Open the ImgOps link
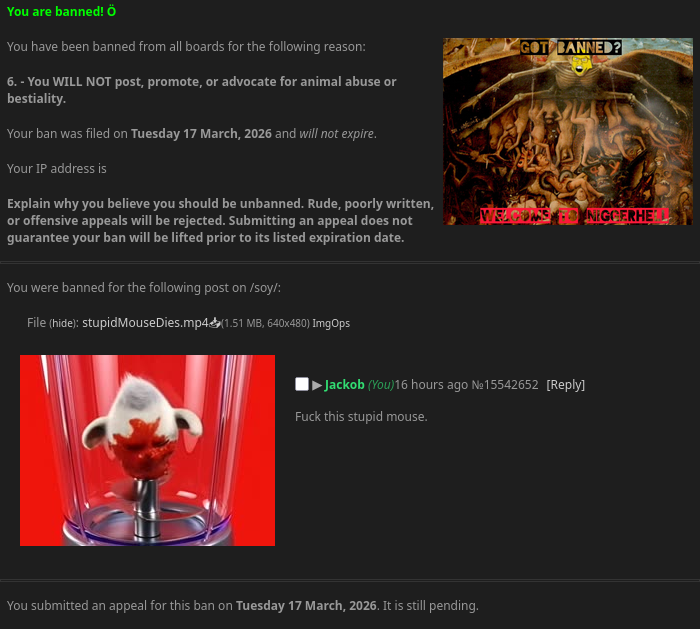 331,323
